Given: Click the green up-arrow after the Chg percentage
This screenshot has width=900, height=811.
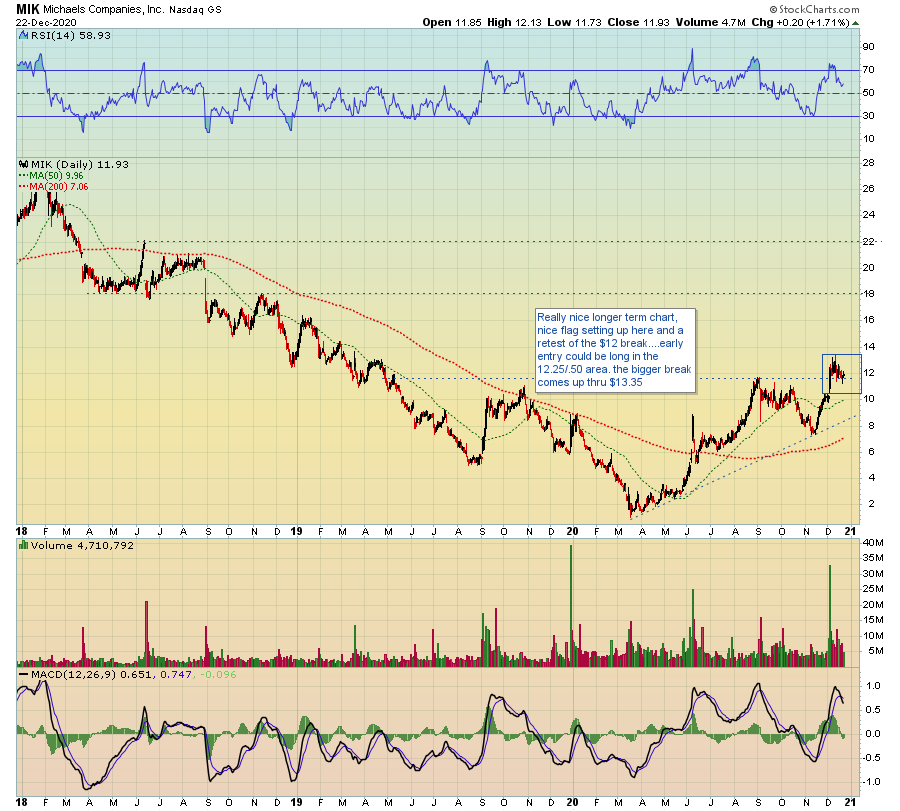Looking at the screenshot, I should coord(855,23).
